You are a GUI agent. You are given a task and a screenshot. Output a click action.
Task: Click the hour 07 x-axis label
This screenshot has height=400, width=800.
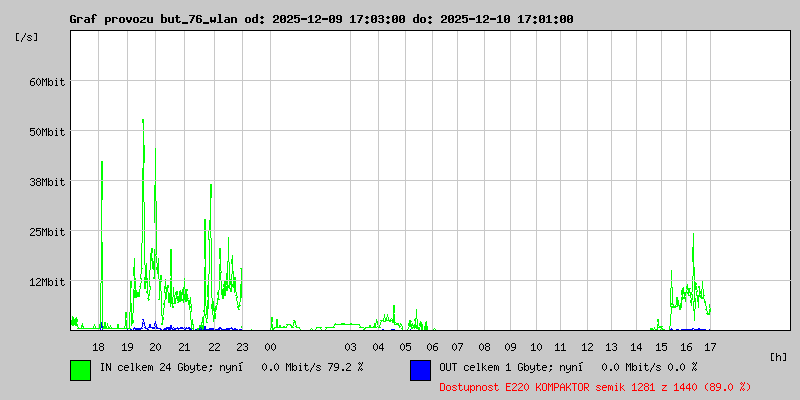point(457,347)
